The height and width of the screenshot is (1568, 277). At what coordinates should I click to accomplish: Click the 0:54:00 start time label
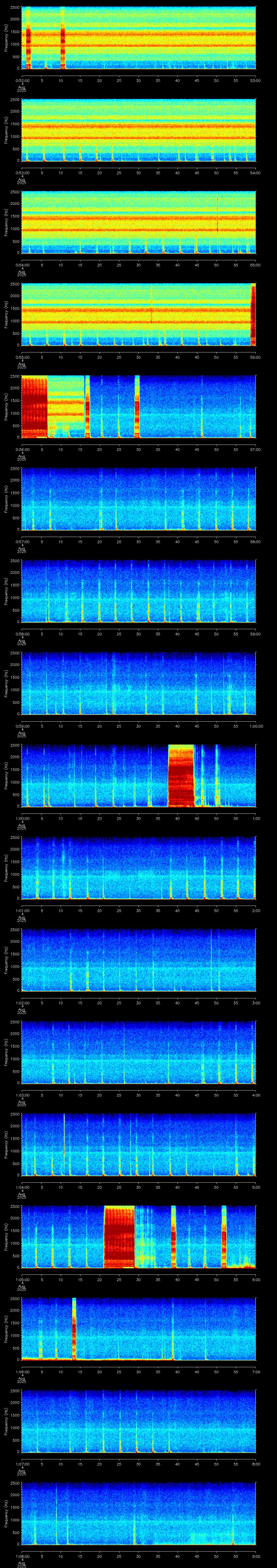(22, 265)
